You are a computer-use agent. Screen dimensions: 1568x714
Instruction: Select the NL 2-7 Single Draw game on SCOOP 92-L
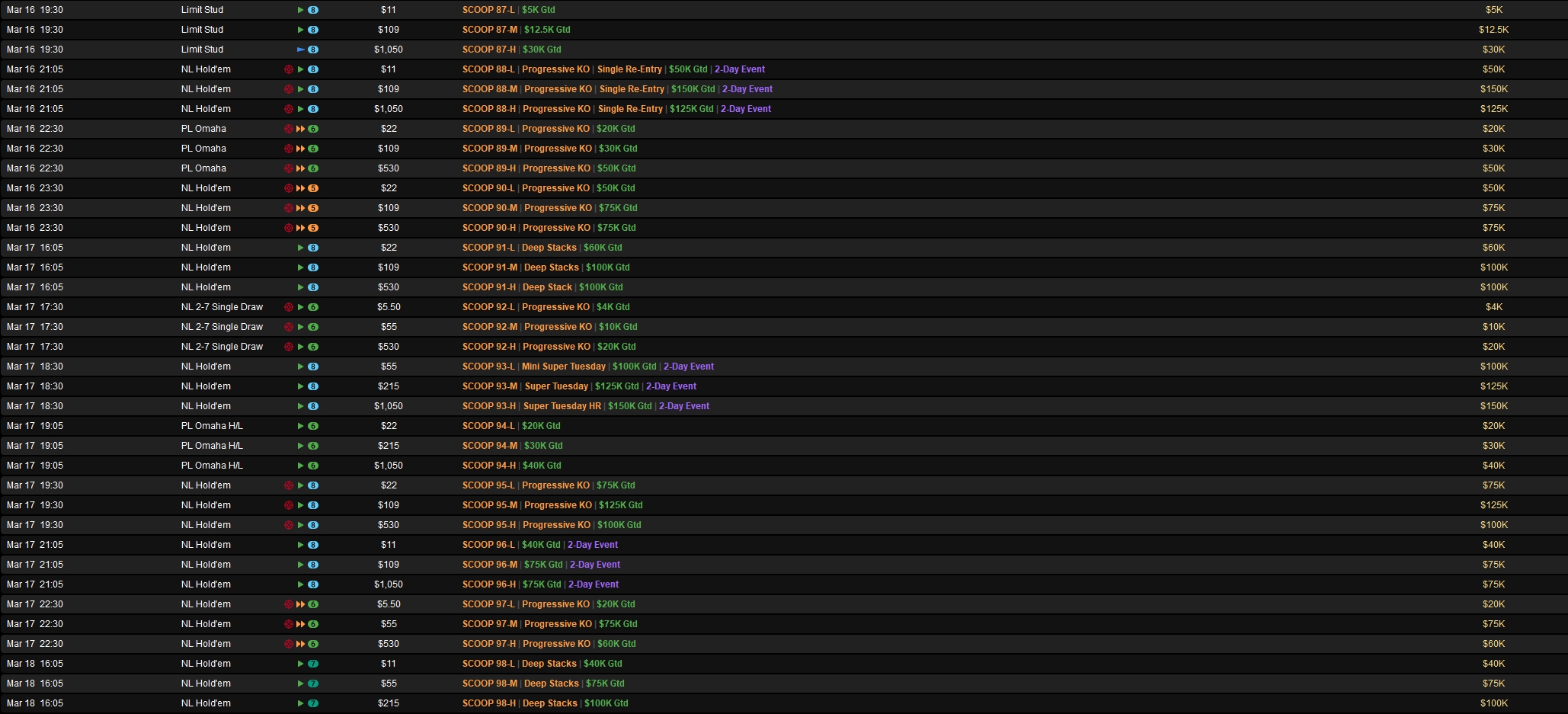[222, 307]
